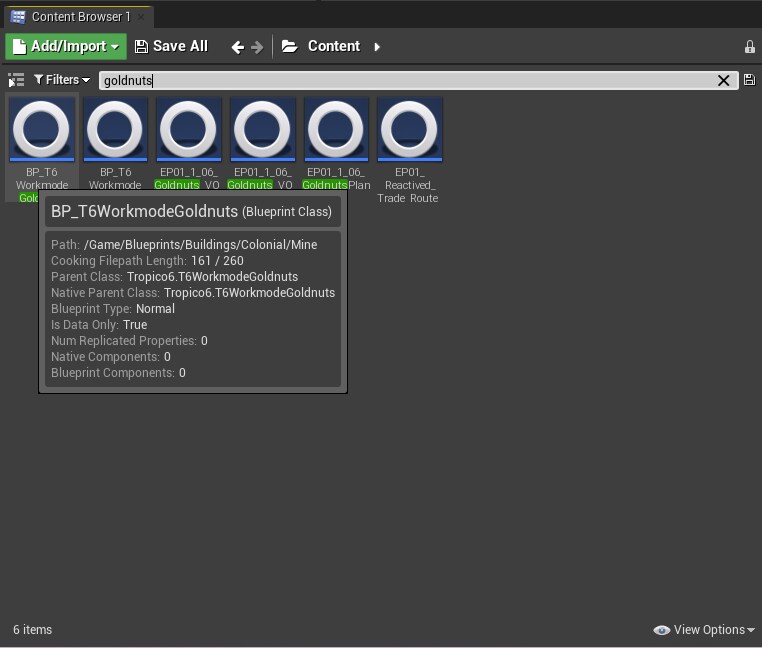Switch to the Content Browser 1 tab

pos(80,17)
